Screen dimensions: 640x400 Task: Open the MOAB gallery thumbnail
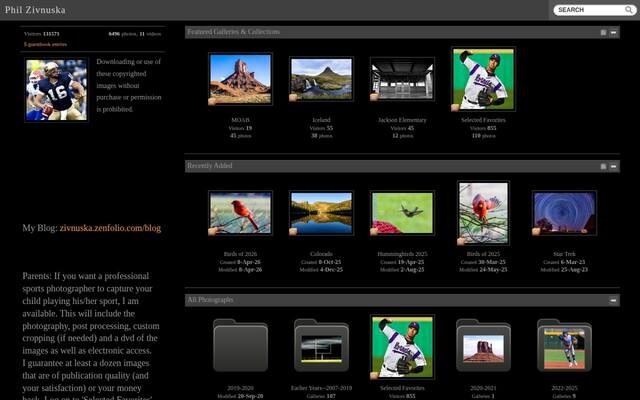pyautogui.click(x=240, y=79)
